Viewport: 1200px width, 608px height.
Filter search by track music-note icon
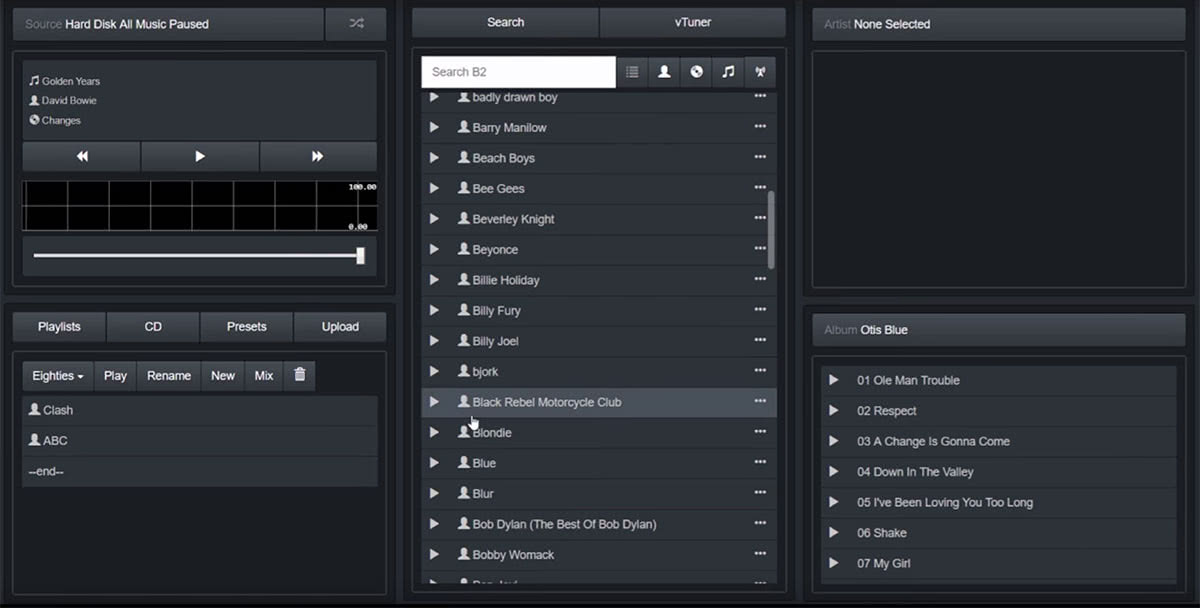tap(728, 72)
